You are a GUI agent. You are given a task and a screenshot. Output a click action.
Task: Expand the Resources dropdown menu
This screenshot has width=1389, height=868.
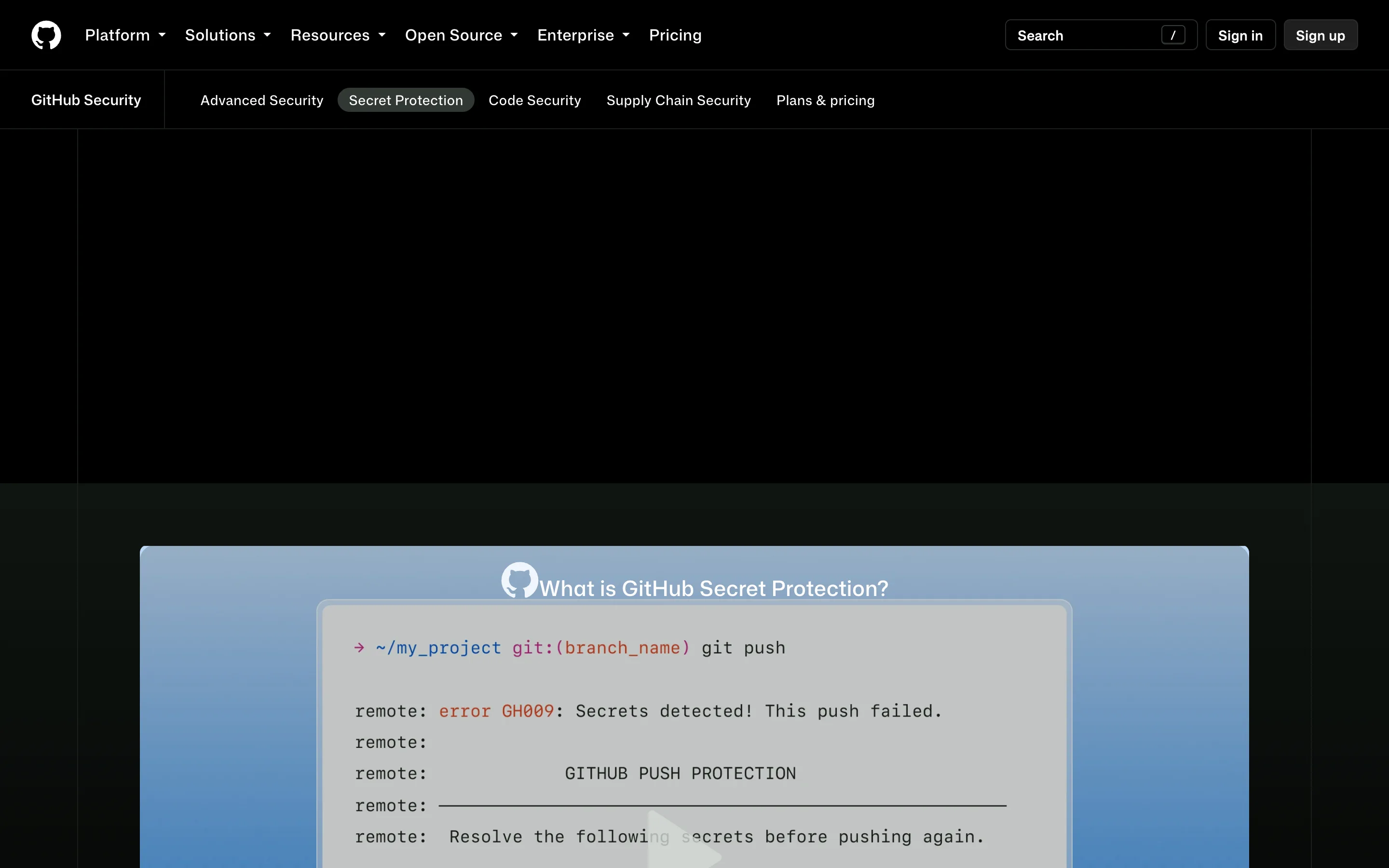tap(338, 35)
